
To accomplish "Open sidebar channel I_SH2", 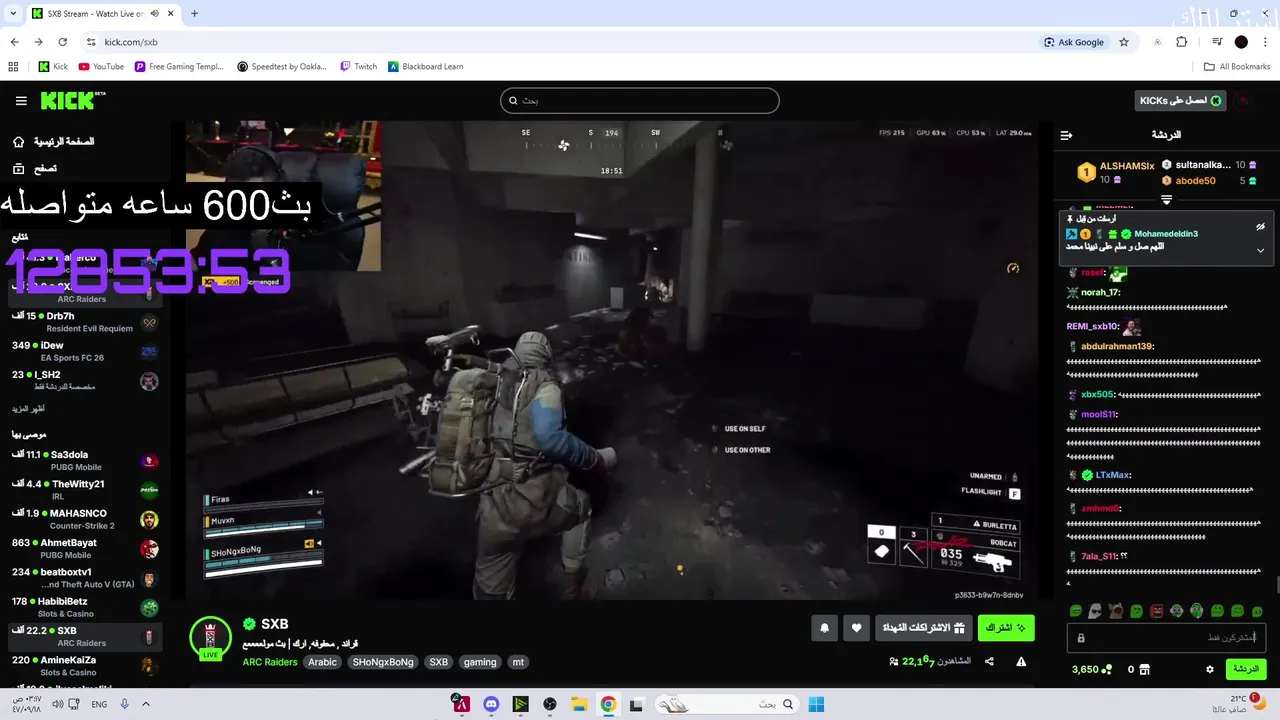I will pos(85,380).
